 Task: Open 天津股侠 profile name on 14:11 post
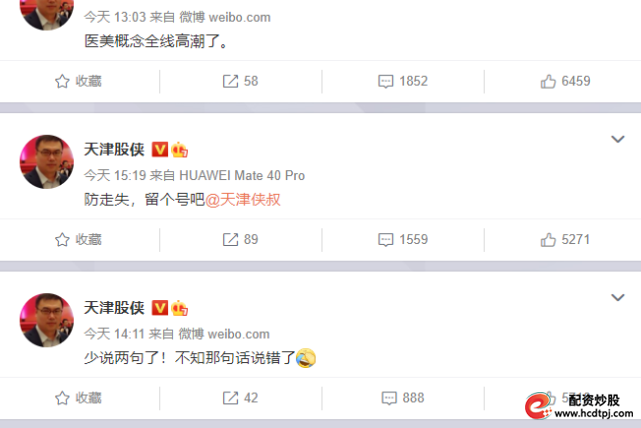coord(114,307)
